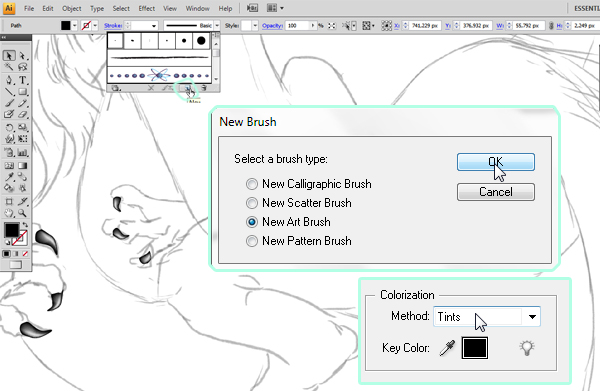The width and height of the screenshot is (600, 391).
Task: Click the toolbox black Fill swatch
Action: [11, 230]
